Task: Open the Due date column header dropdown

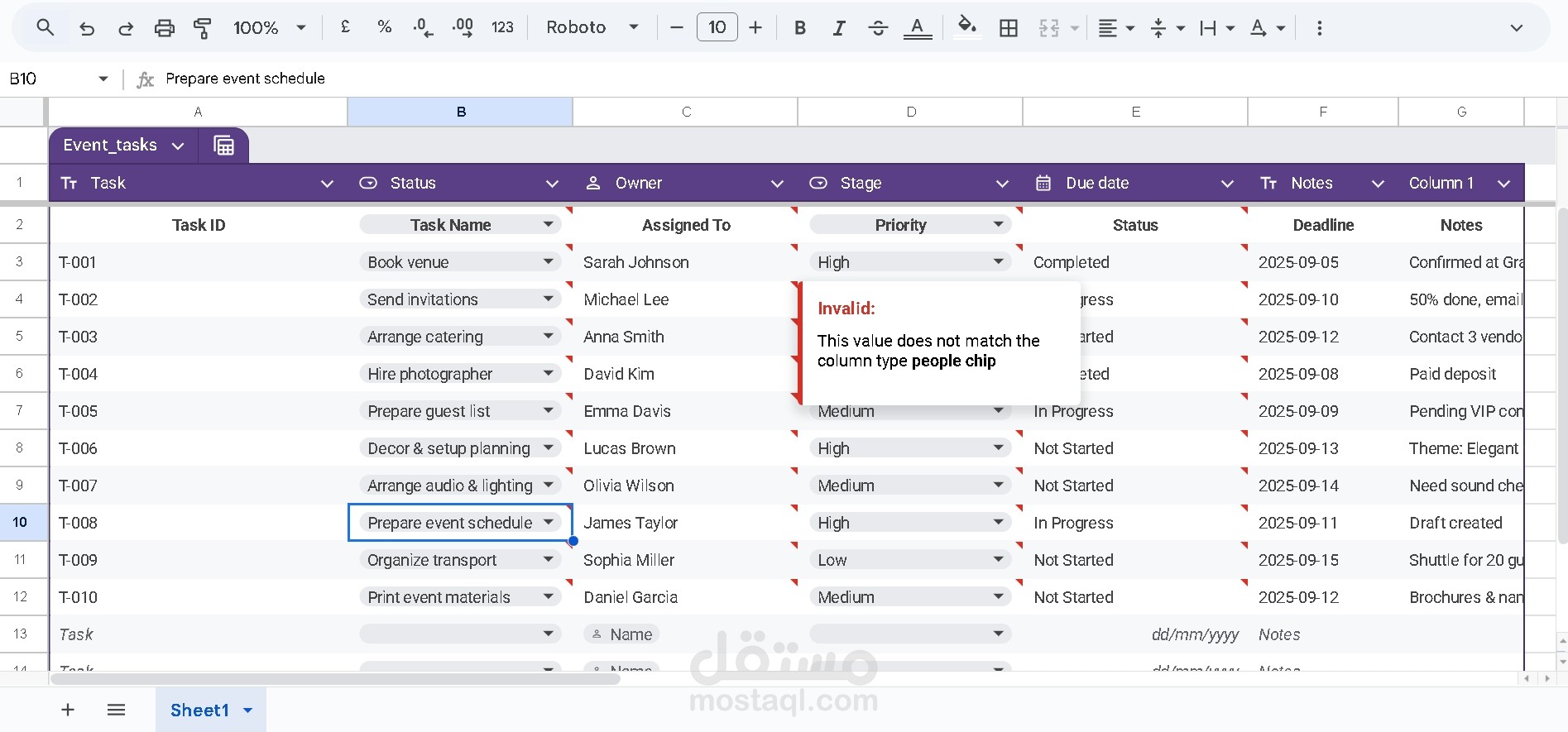Action: 1227,184
